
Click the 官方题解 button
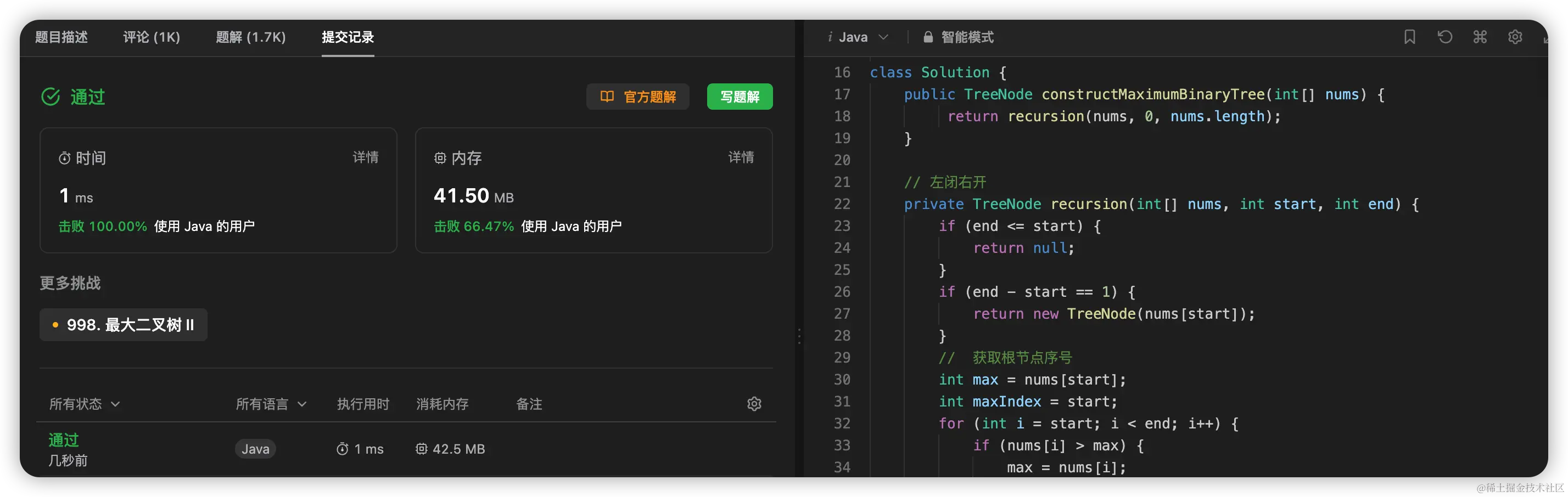click(x=637, y=97)
